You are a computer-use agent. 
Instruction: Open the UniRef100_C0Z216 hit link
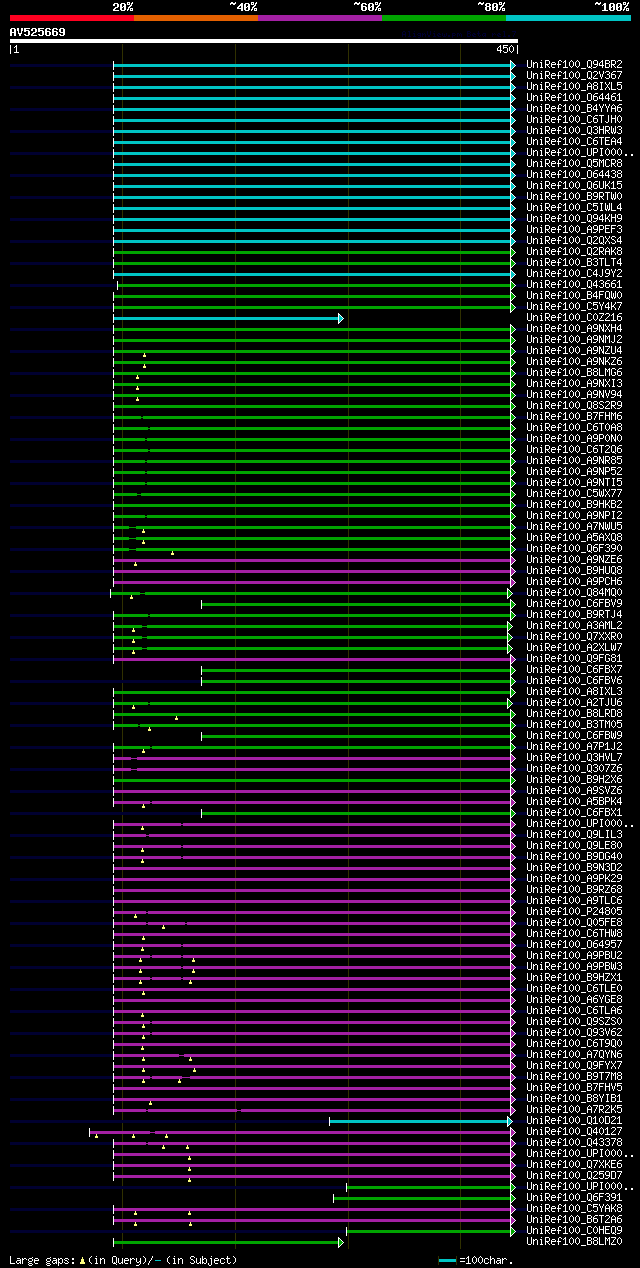[574, 317]
